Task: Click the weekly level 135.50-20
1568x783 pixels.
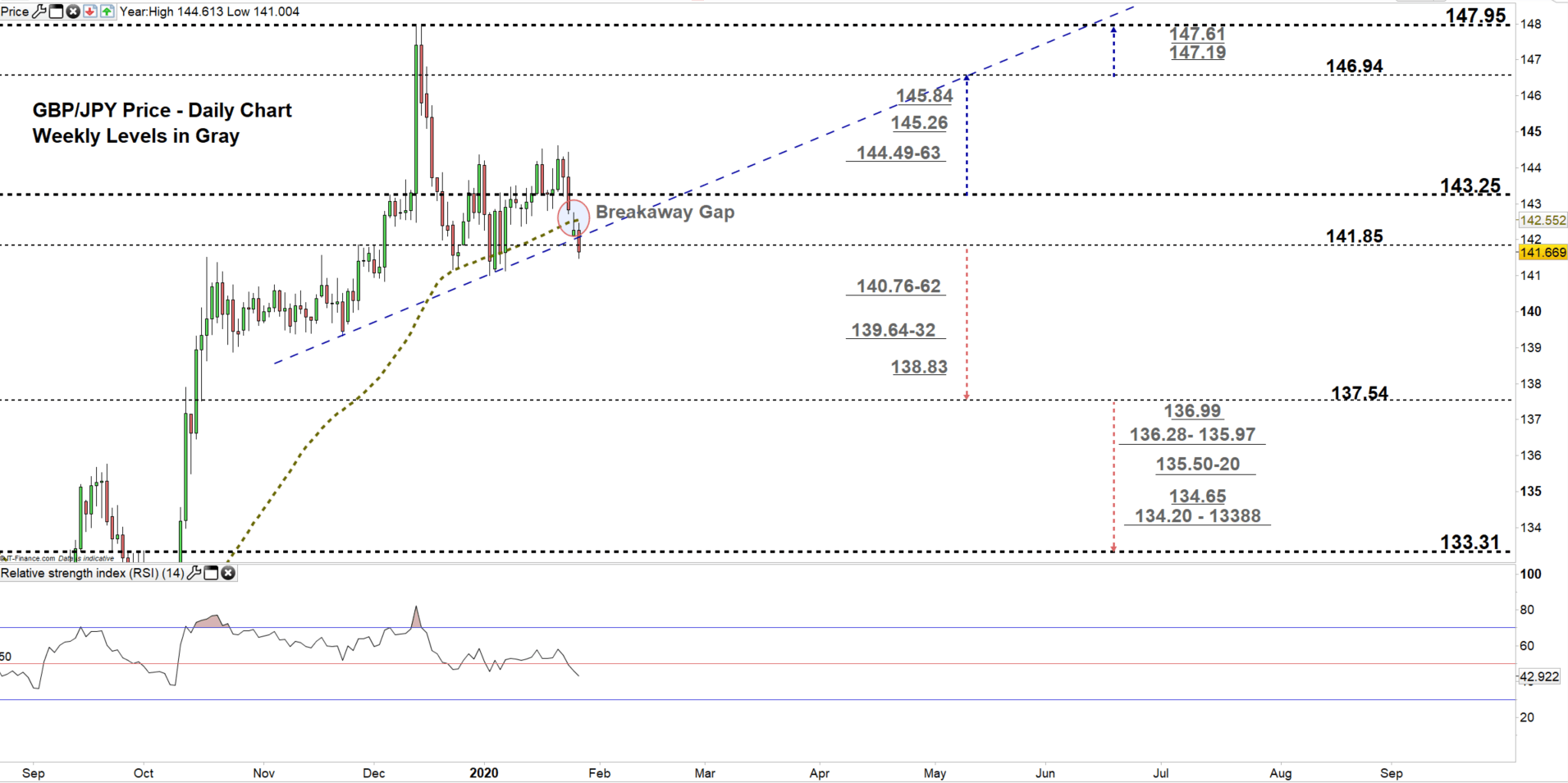Action: 1198,464
